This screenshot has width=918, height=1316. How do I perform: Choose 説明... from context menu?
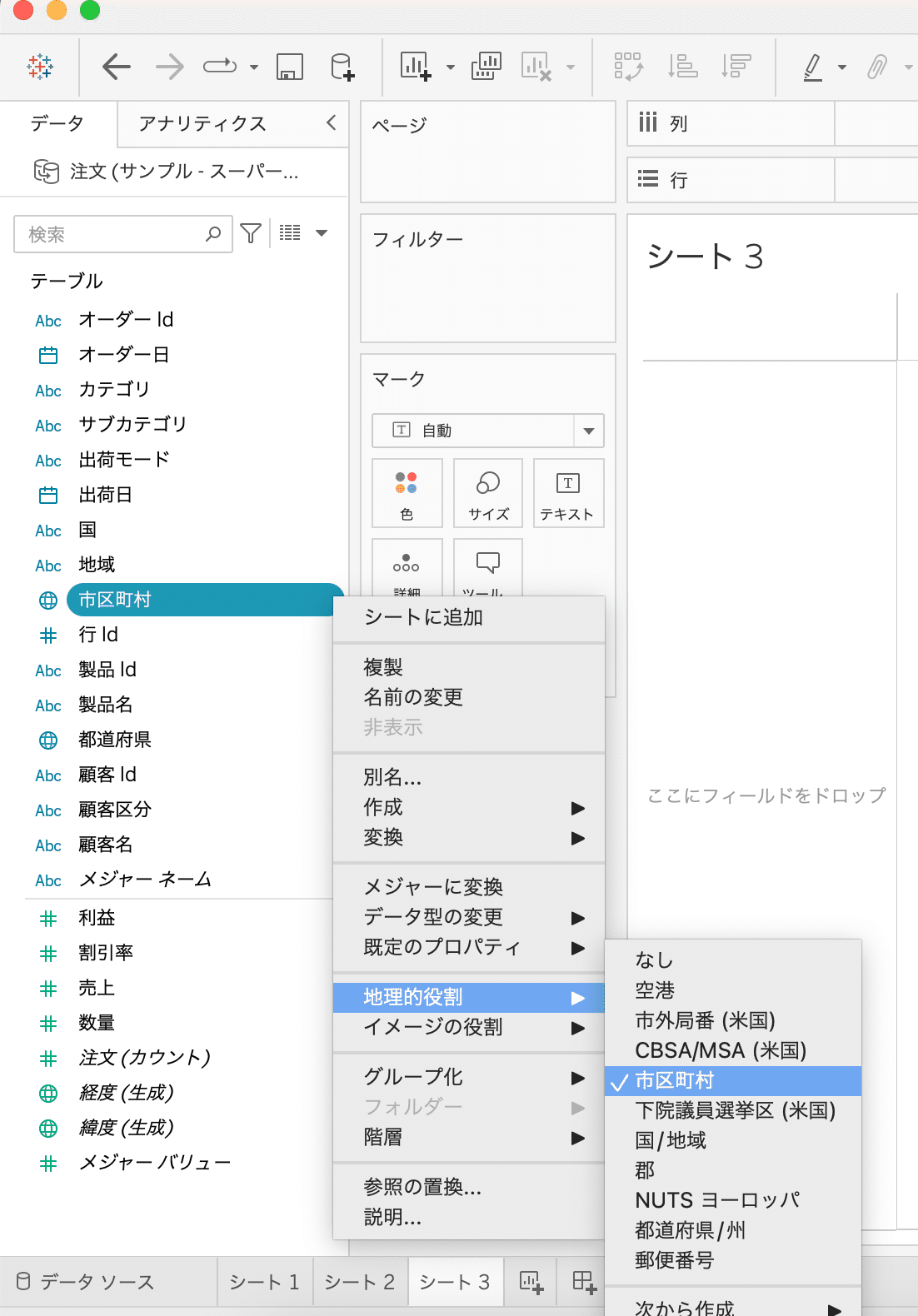tap(469, 1217)
